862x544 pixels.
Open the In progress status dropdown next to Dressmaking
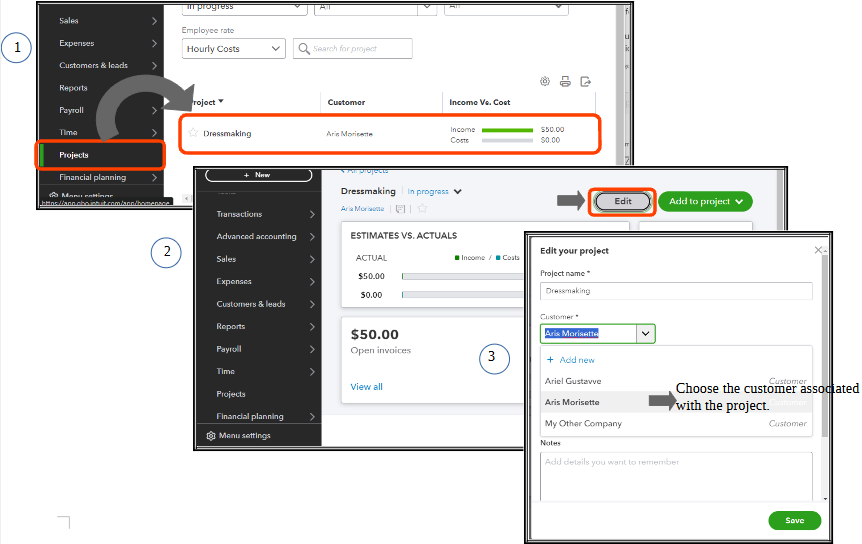click(434, 191)
